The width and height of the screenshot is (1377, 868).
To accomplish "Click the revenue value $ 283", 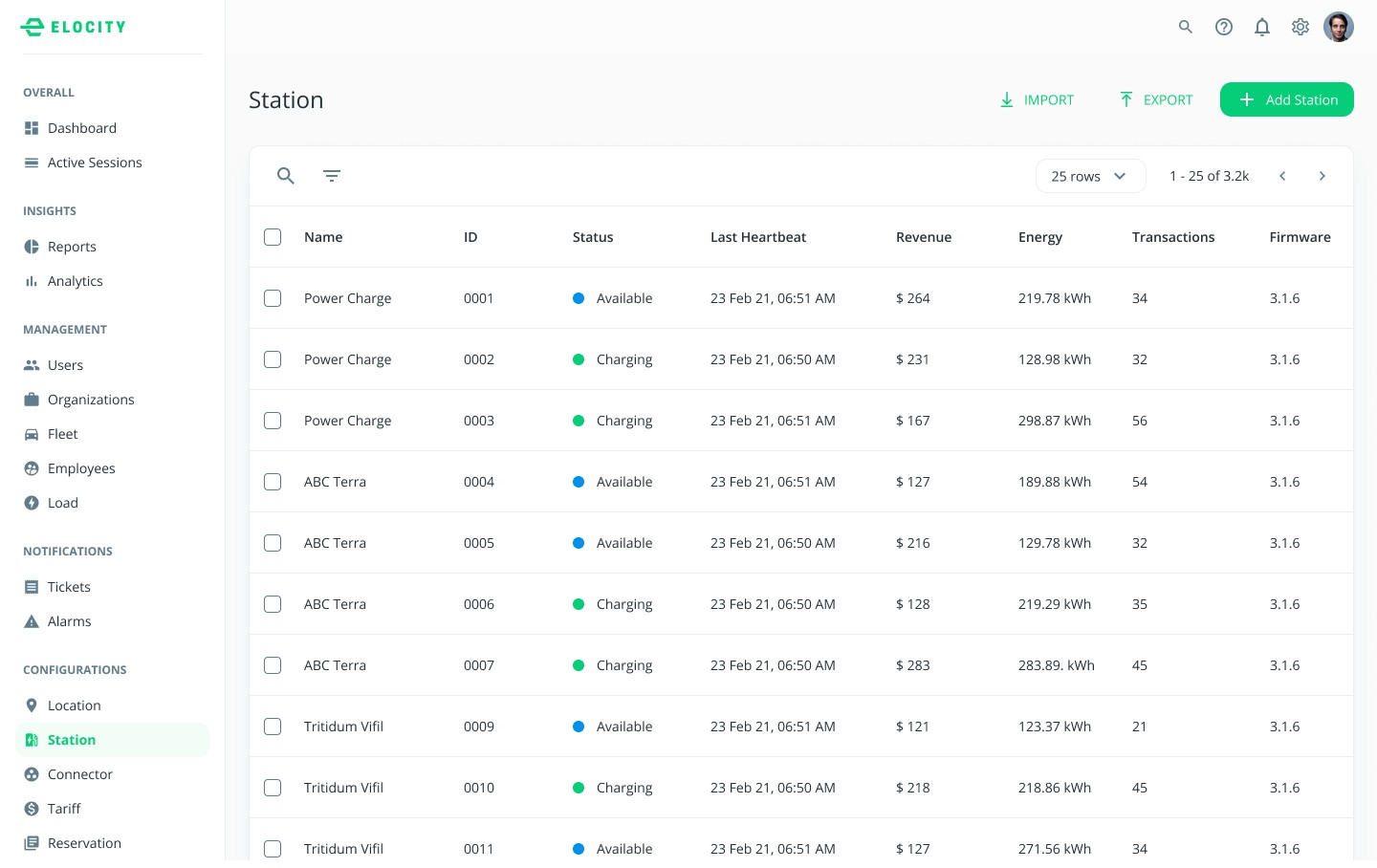I will click(x=913, y=665).
